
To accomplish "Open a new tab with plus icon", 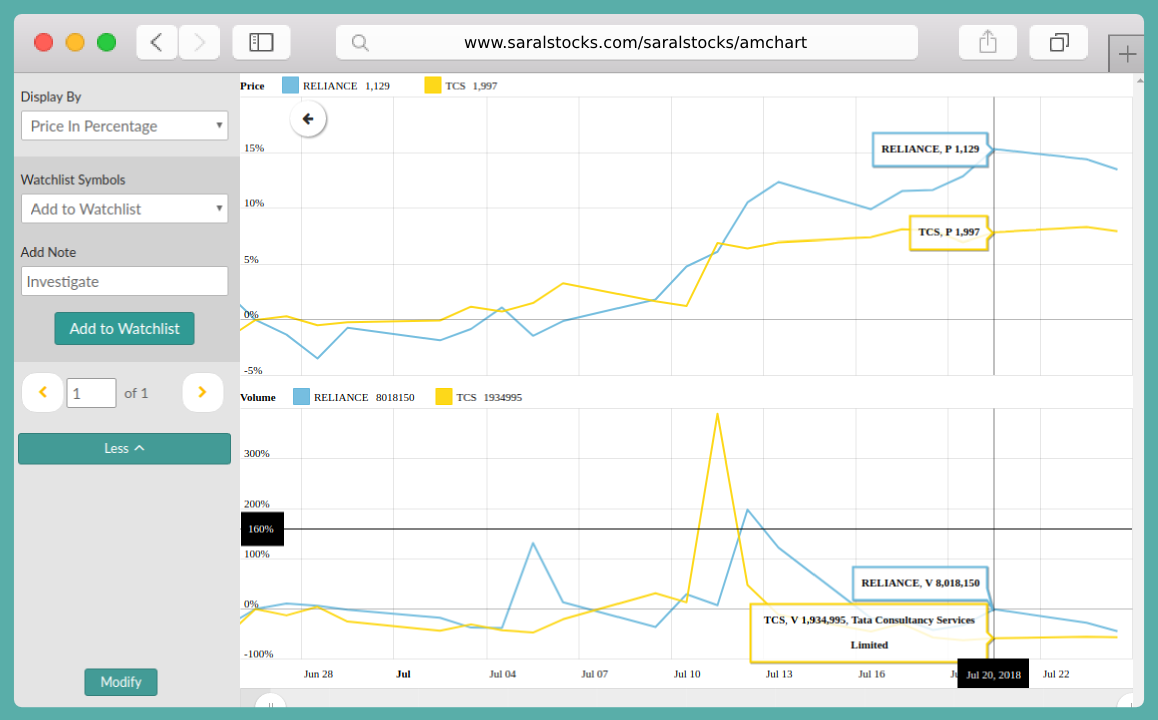I will pyautogui.click(x=1126, y=54).
